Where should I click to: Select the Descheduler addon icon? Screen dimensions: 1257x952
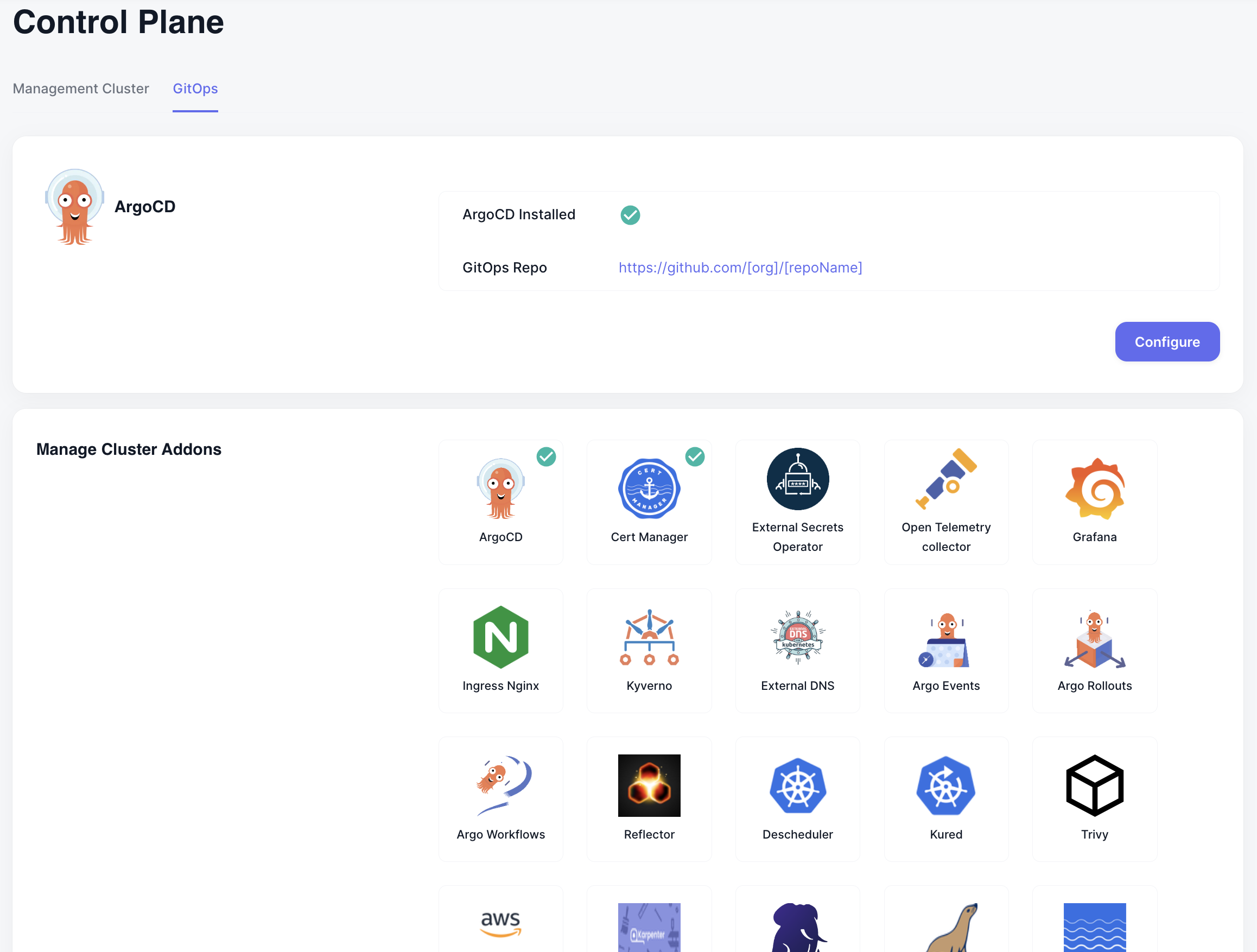pyautogui.click(x=797, y=785)
